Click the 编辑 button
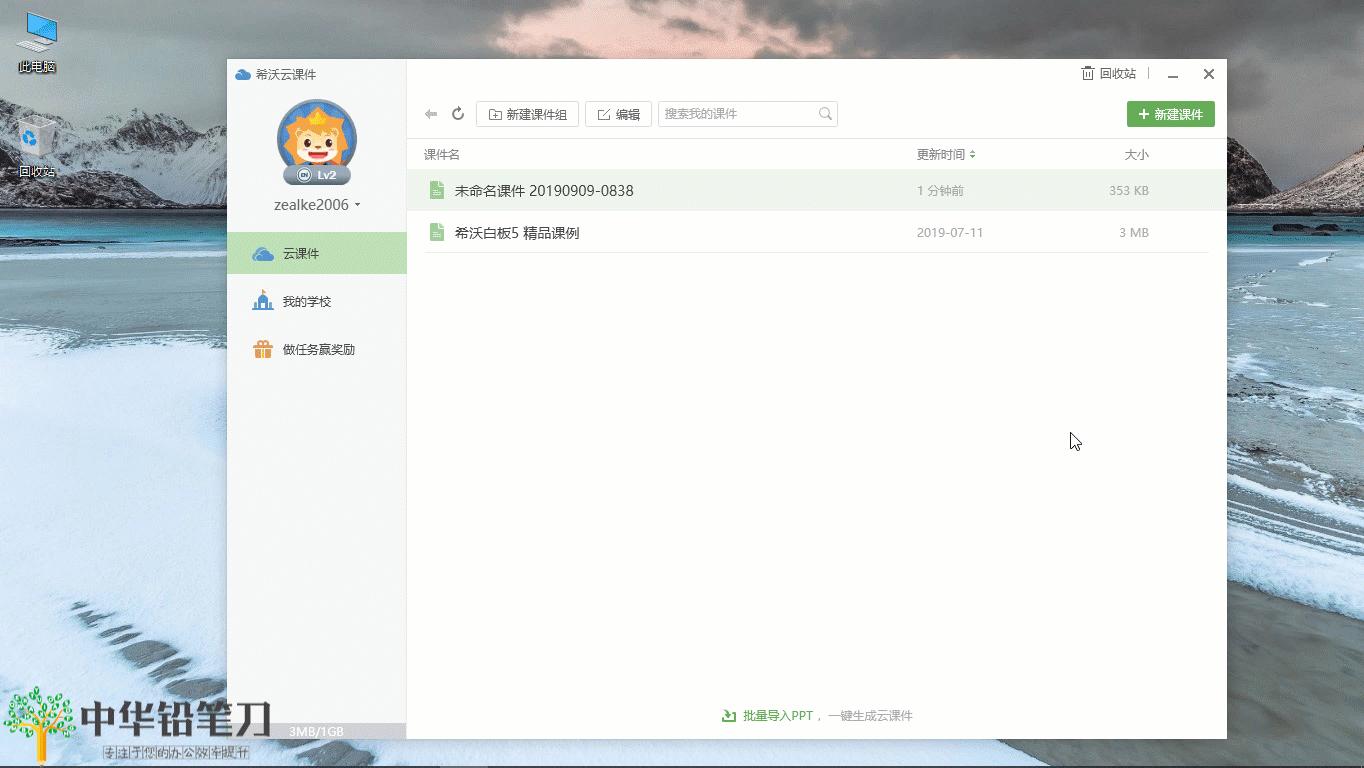Image resolution: width=1364 pixels, height=768 pixels. (x=618, y=113)
